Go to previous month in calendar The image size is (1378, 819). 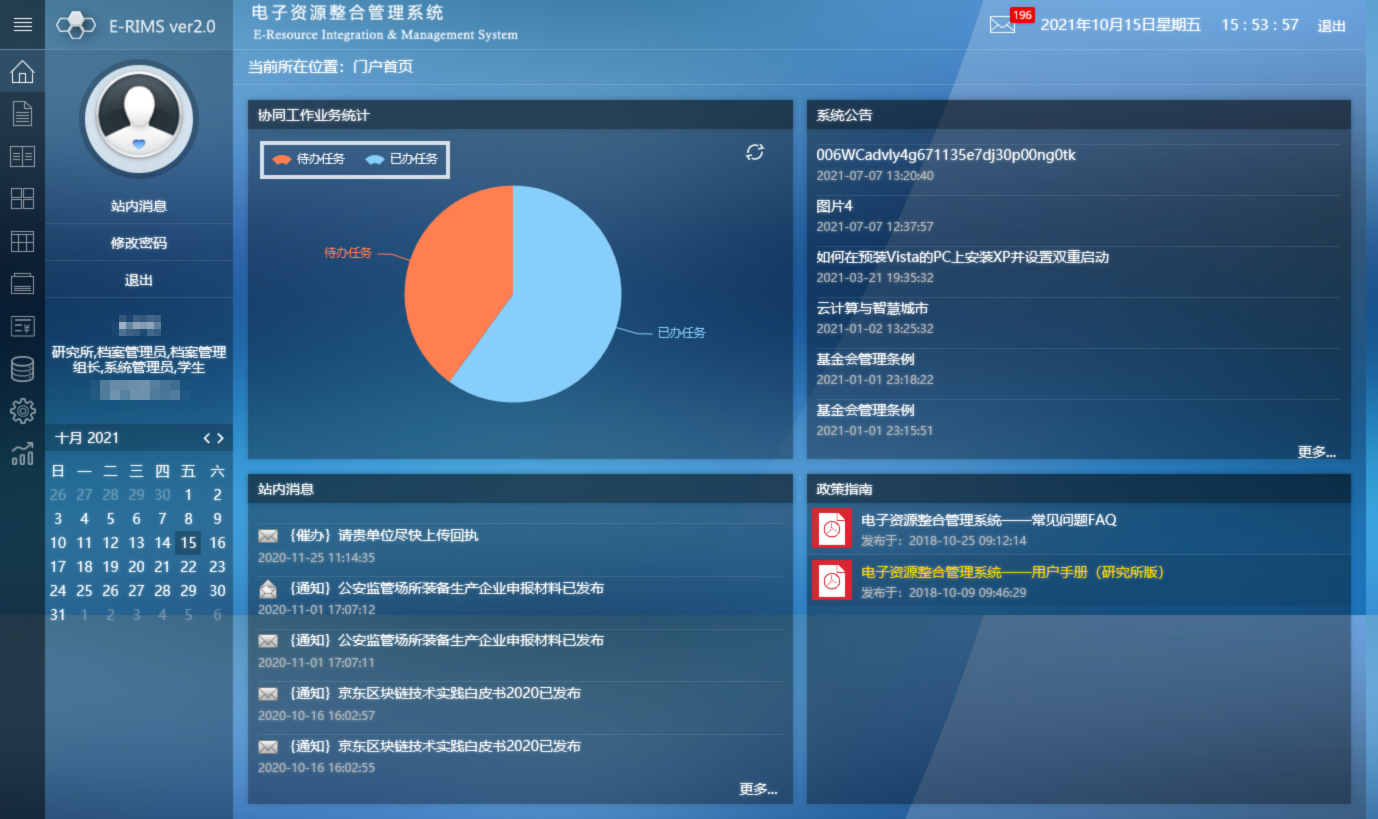pyautogui.click(x=207, y=438)
